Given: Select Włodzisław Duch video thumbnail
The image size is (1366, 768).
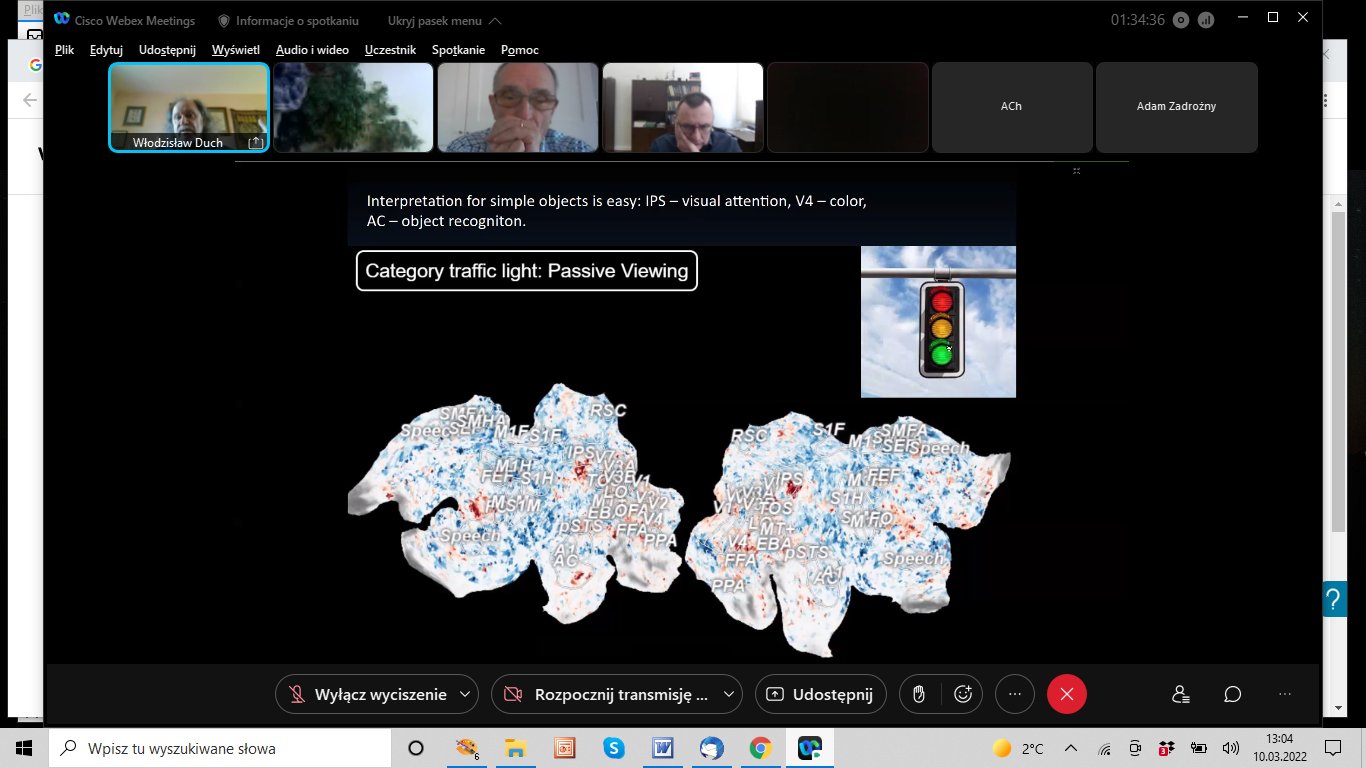Looking at the screenshot, I should [188, 107].
